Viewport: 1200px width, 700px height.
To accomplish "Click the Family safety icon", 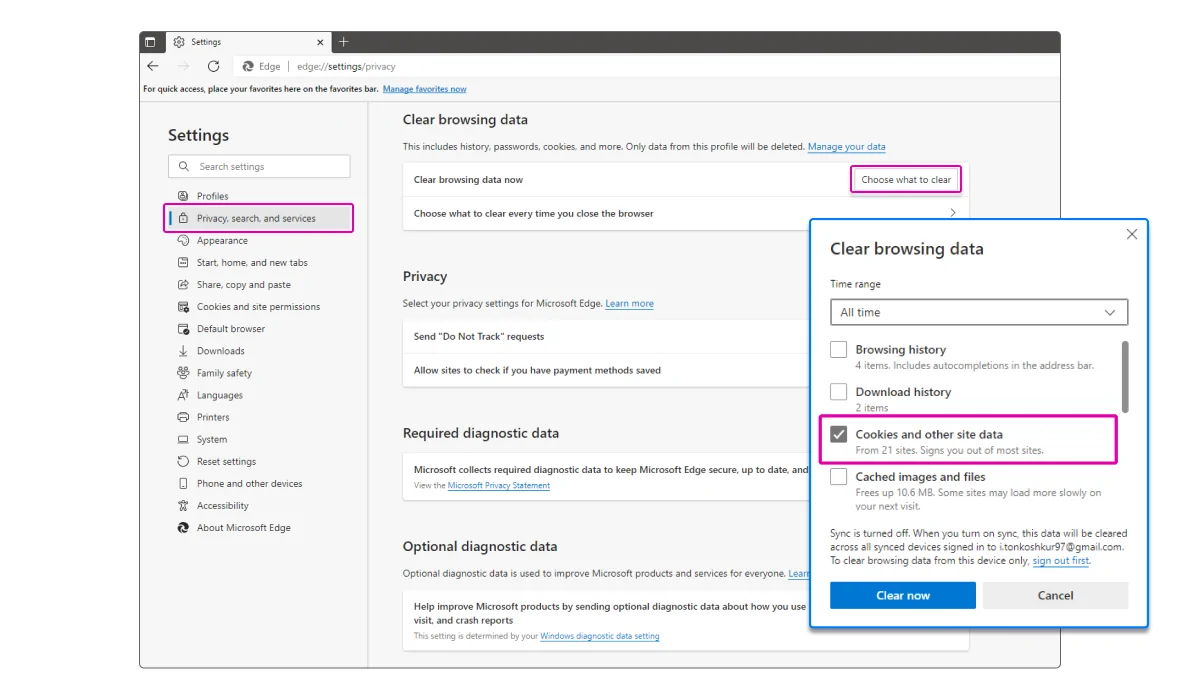I will click(x=183, y=373).
